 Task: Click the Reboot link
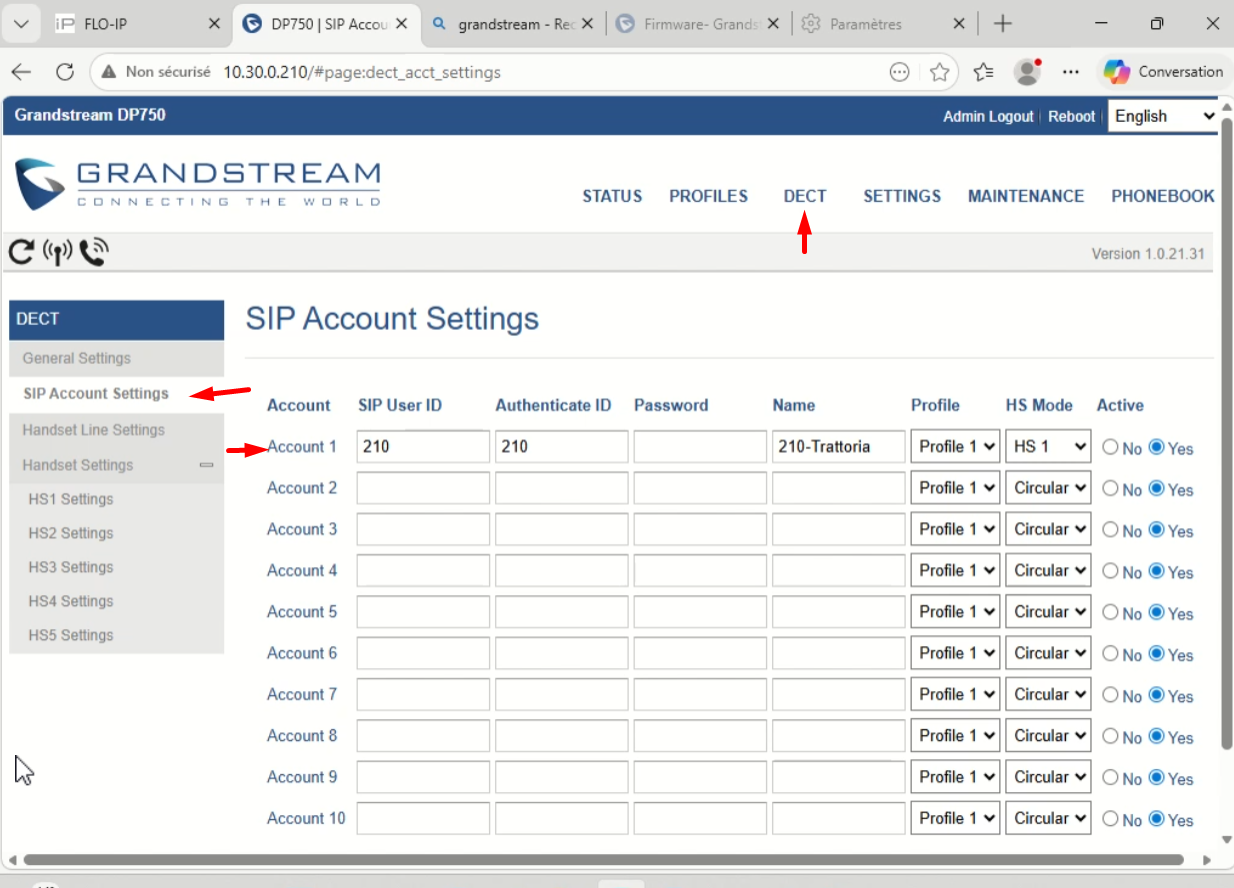(x=1072, y=117)
